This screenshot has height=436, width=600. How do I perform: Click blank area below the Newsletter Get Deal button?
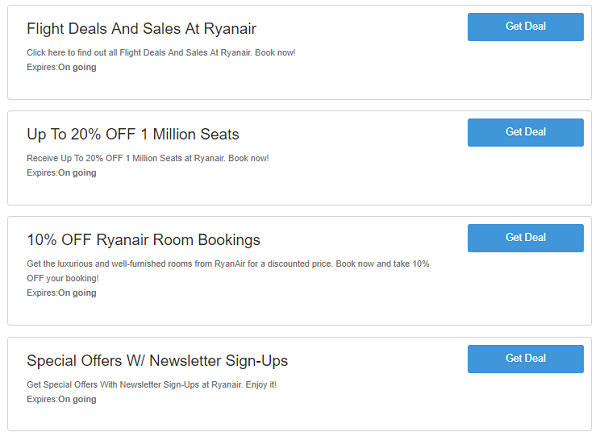tap(525, 400)
